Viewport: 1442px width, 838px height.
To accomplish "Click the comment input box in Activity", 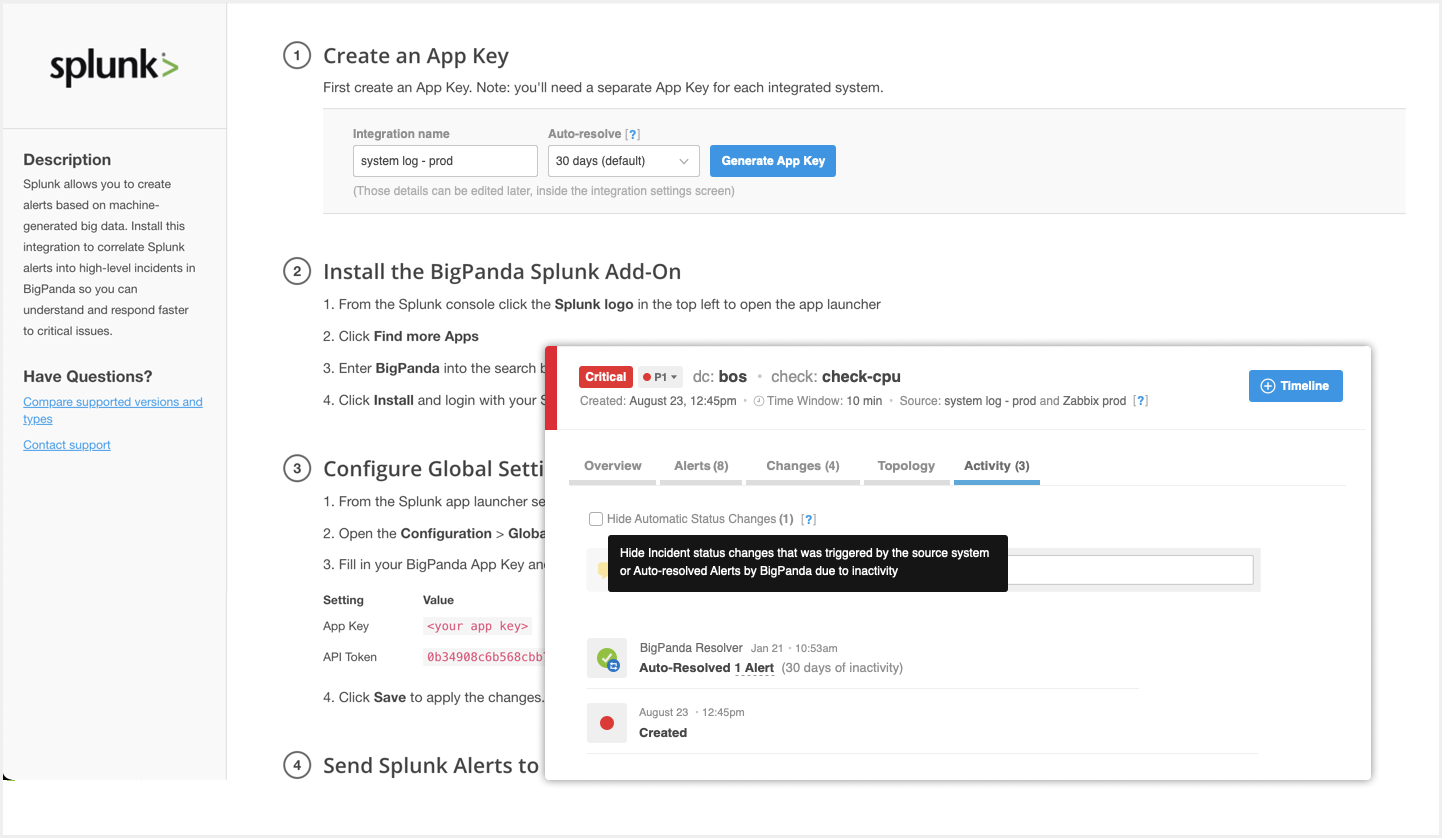I will point(1130,570).
